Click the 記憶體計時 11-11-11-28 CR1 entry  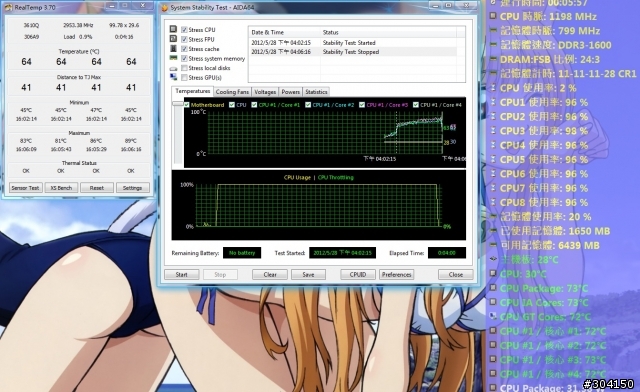(568, 74)
